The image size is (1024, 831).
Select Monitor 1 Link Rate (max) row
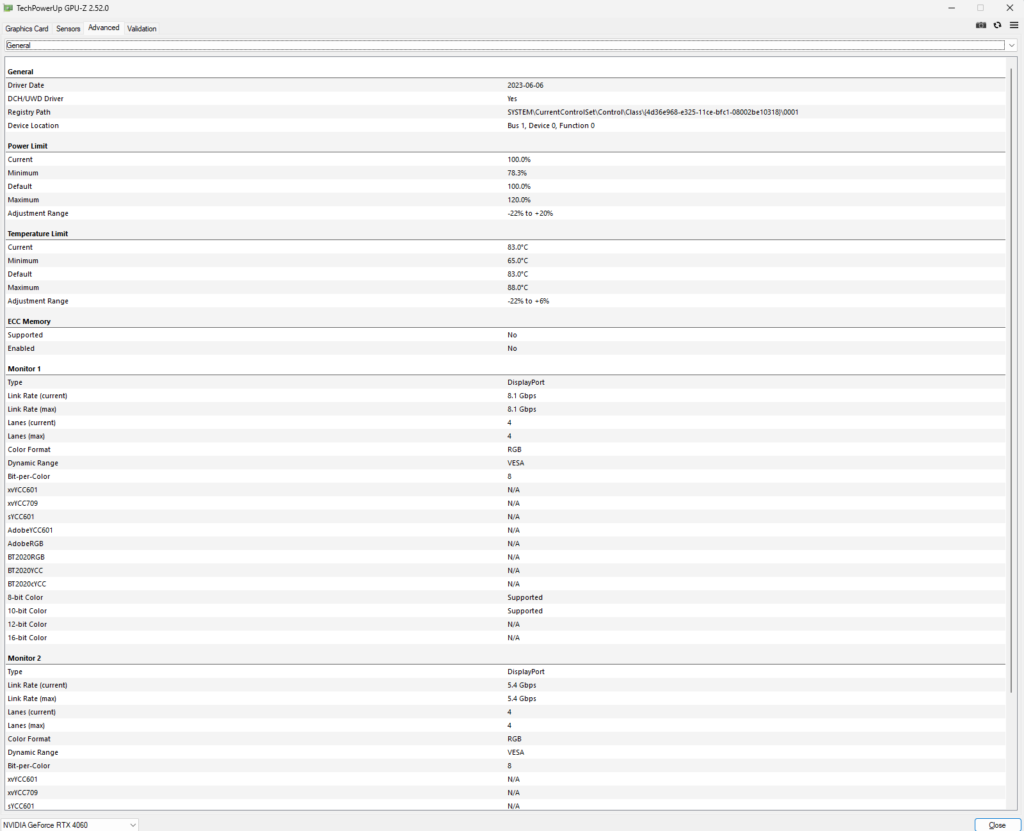pyautogui.click(x=505, y=409)
